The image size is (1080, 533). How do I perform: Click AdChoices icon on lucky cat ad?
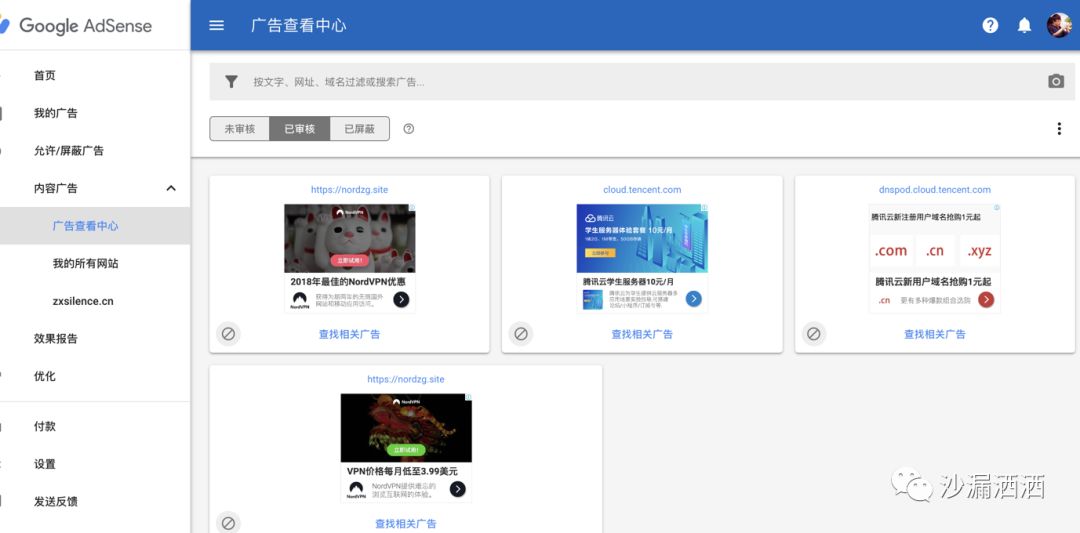point(412,207)
